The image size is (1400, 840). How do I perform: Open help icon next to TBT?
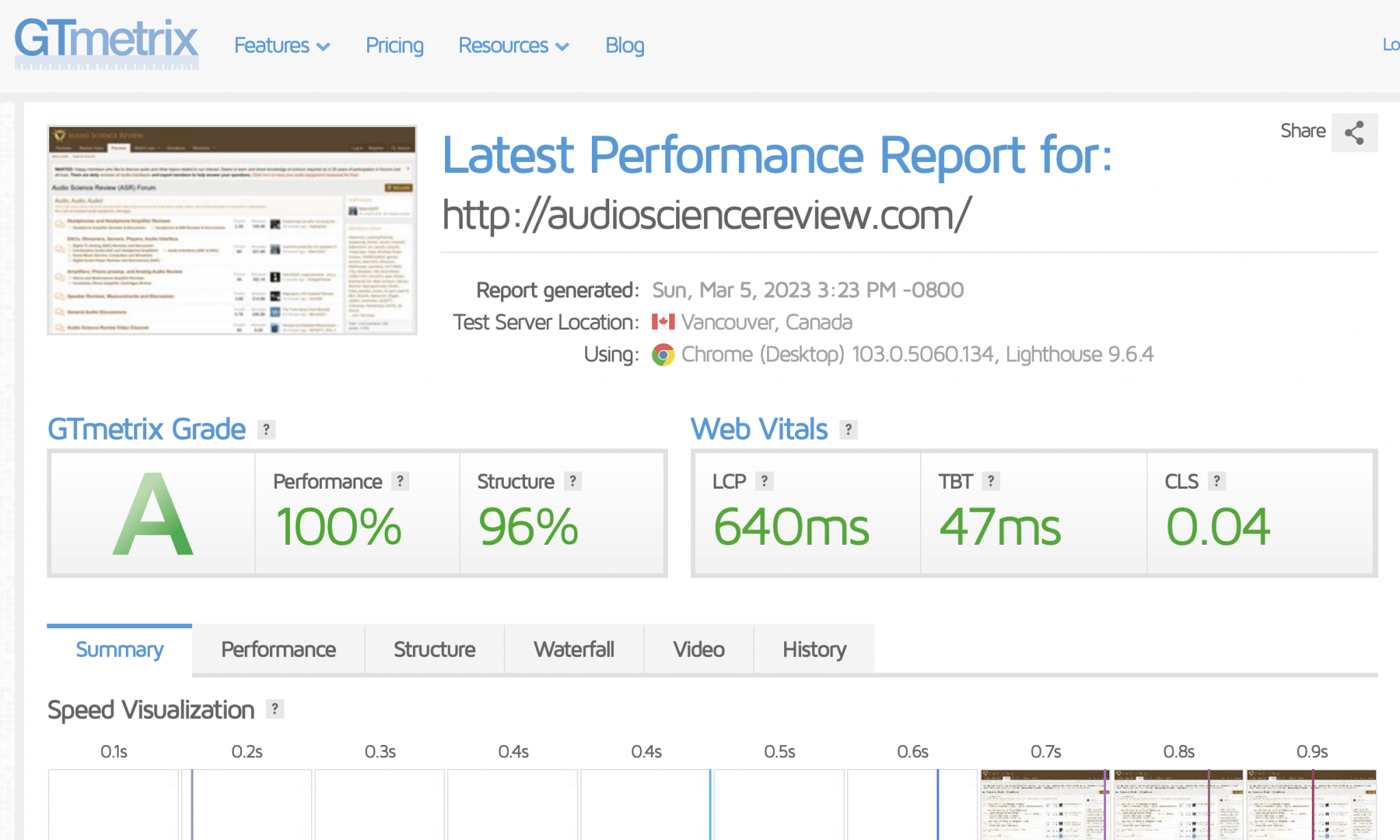tap(991, 481)
